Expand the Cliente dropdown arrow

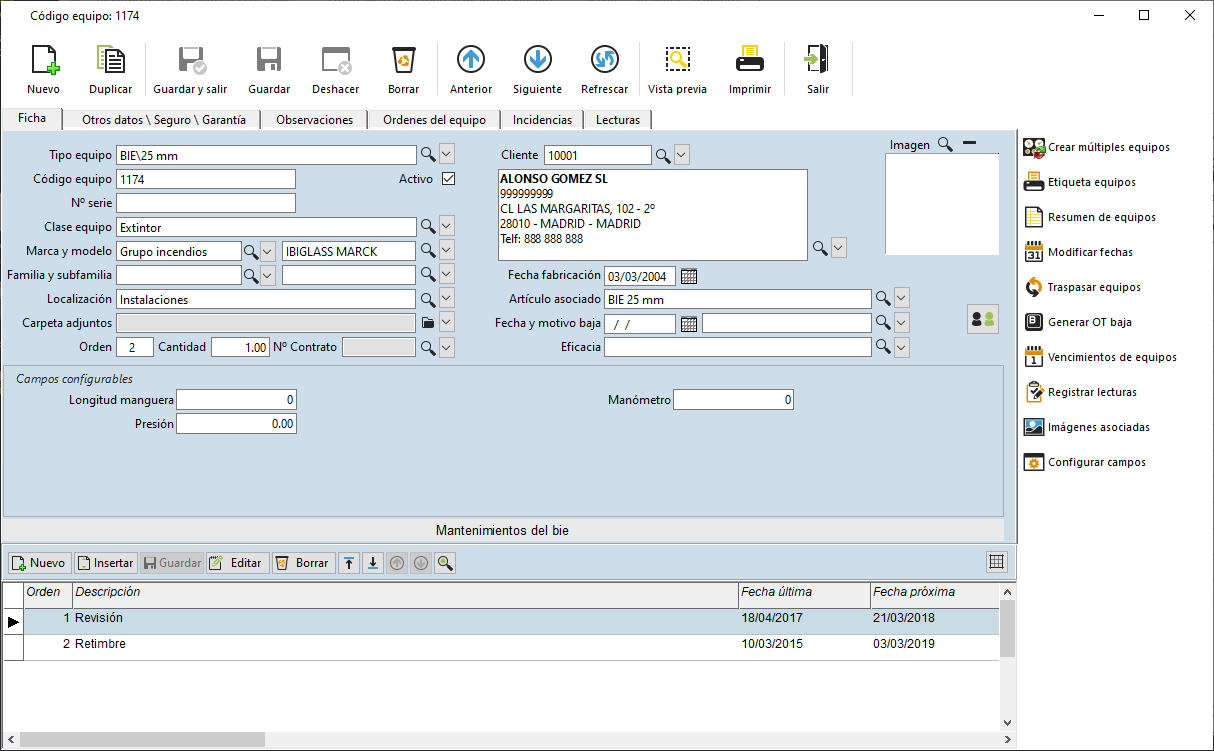pyautogui.click(x=682, y=154)
